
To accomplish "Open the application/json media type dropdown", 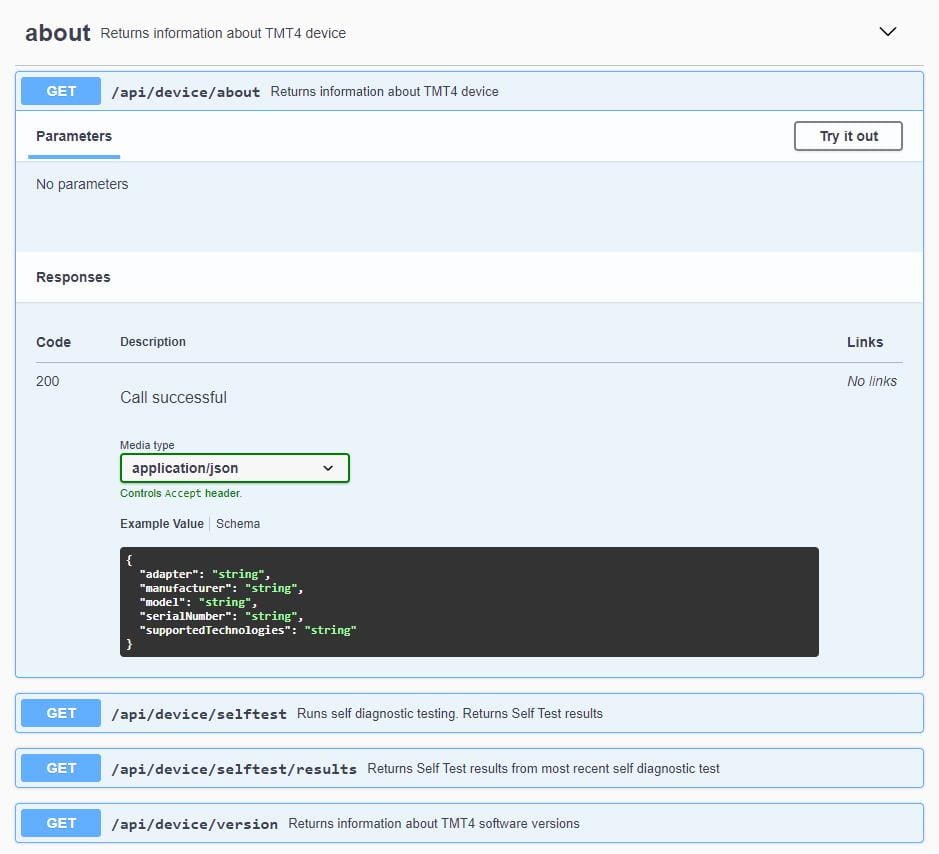I will click(234, 468).
